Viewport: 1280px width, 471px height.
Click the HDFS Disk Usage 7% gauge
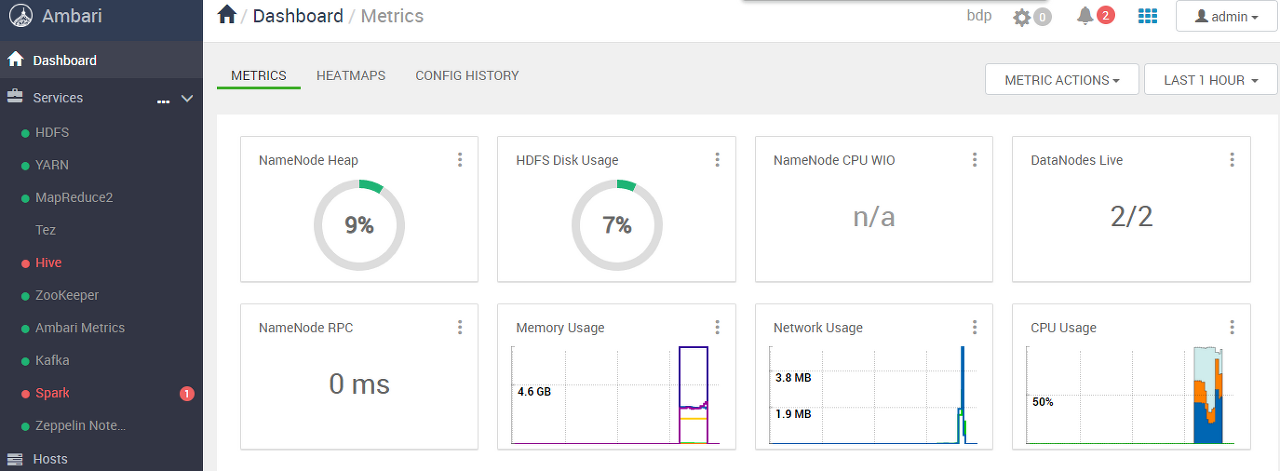pyautogui.click(x=617, y=225)
